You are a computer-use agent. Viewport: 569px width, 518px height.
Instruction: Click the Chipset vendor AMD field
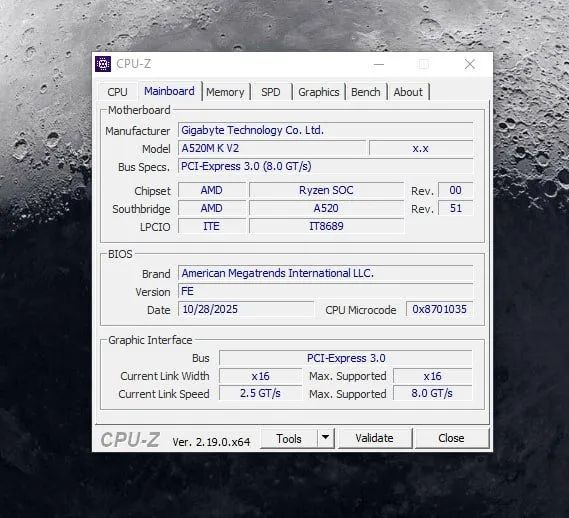[x=212, y=190]
